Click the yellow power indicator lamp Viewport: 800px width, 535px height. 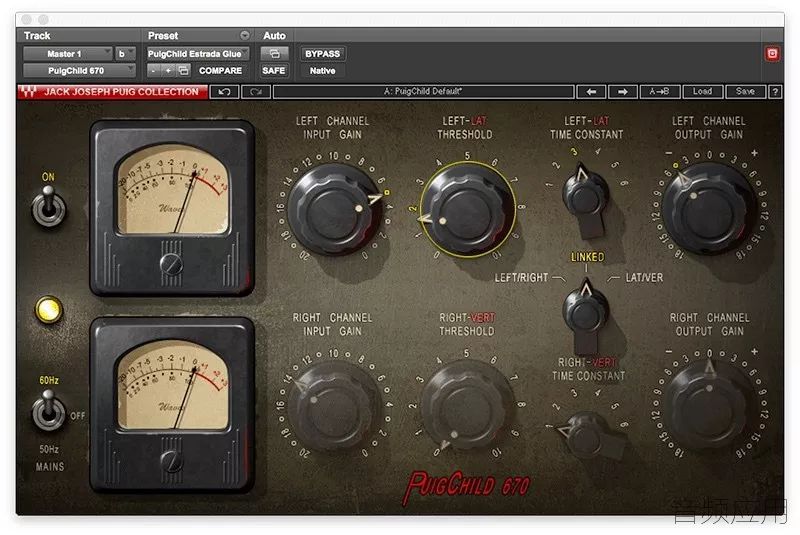(49, 310)
